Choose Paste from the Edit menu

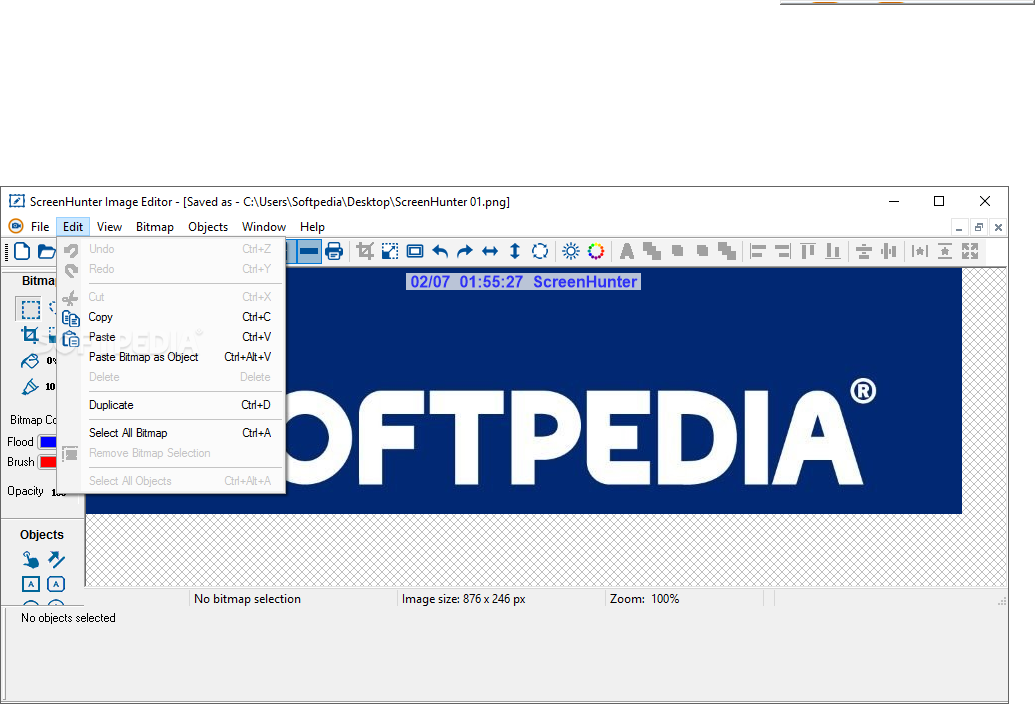point(172,337)
